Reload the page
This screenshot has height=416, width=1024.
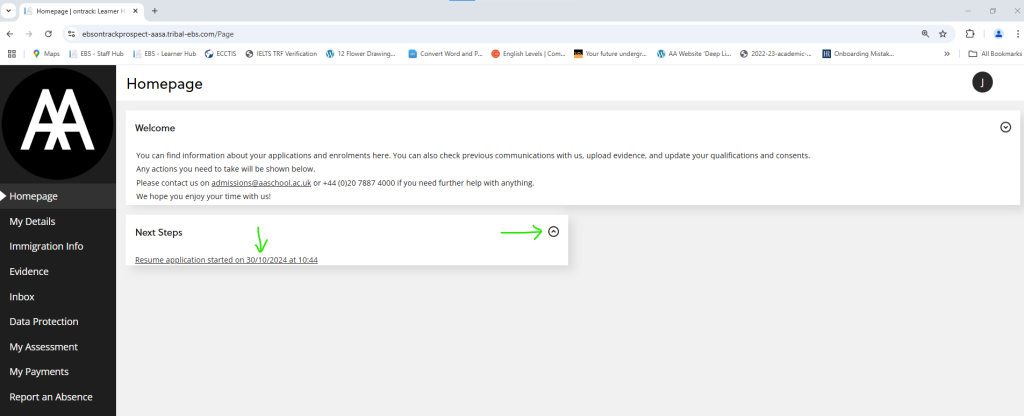coord(48,34)
